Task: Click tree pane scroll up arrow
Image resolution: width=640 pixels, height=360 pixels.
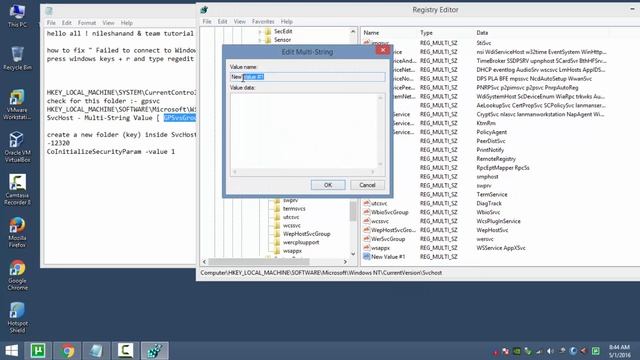Action: (353, 31)
